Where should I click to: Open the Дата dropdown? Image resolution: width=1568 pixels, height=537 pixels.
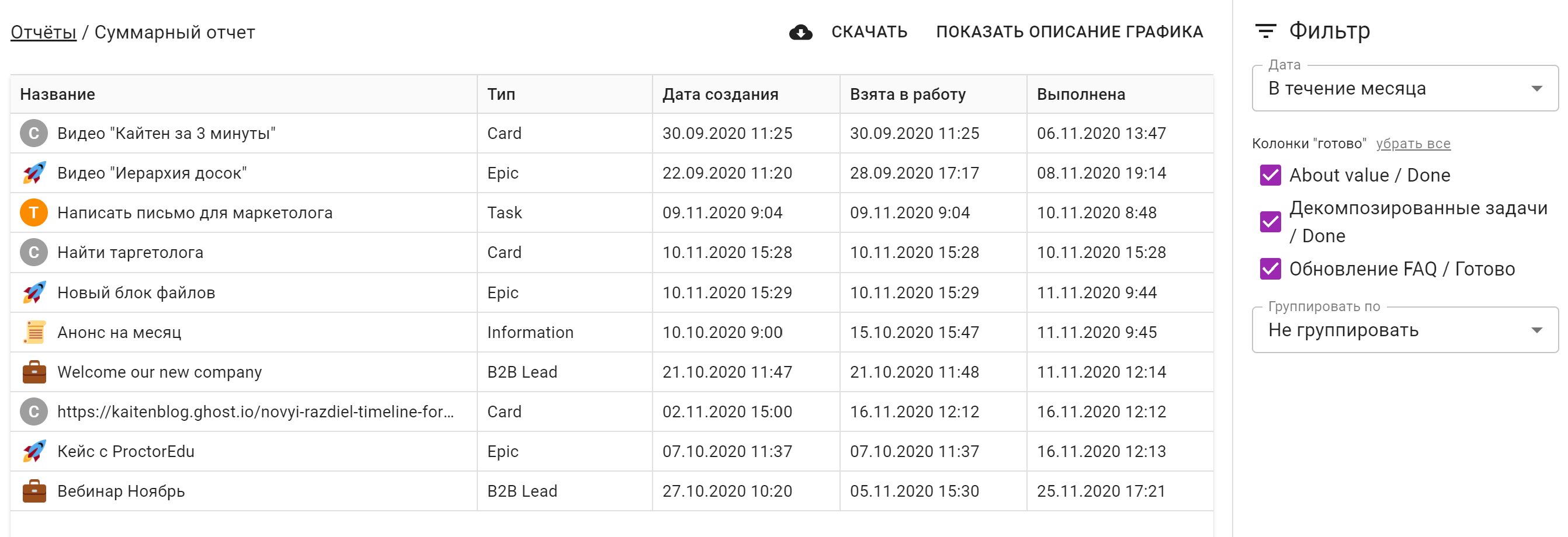[x=1404, y=89]
